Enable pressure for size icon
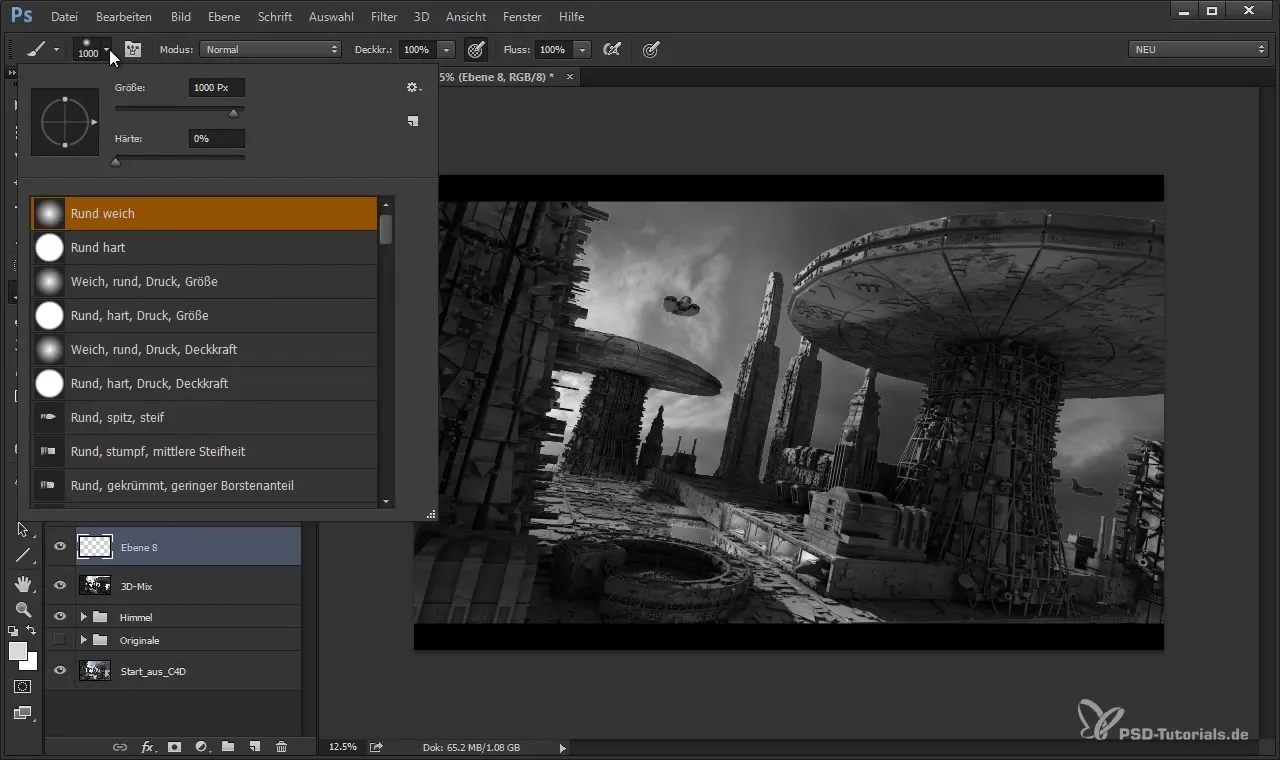The width and height of the screenshot is (1280, 760). point(651,49)
